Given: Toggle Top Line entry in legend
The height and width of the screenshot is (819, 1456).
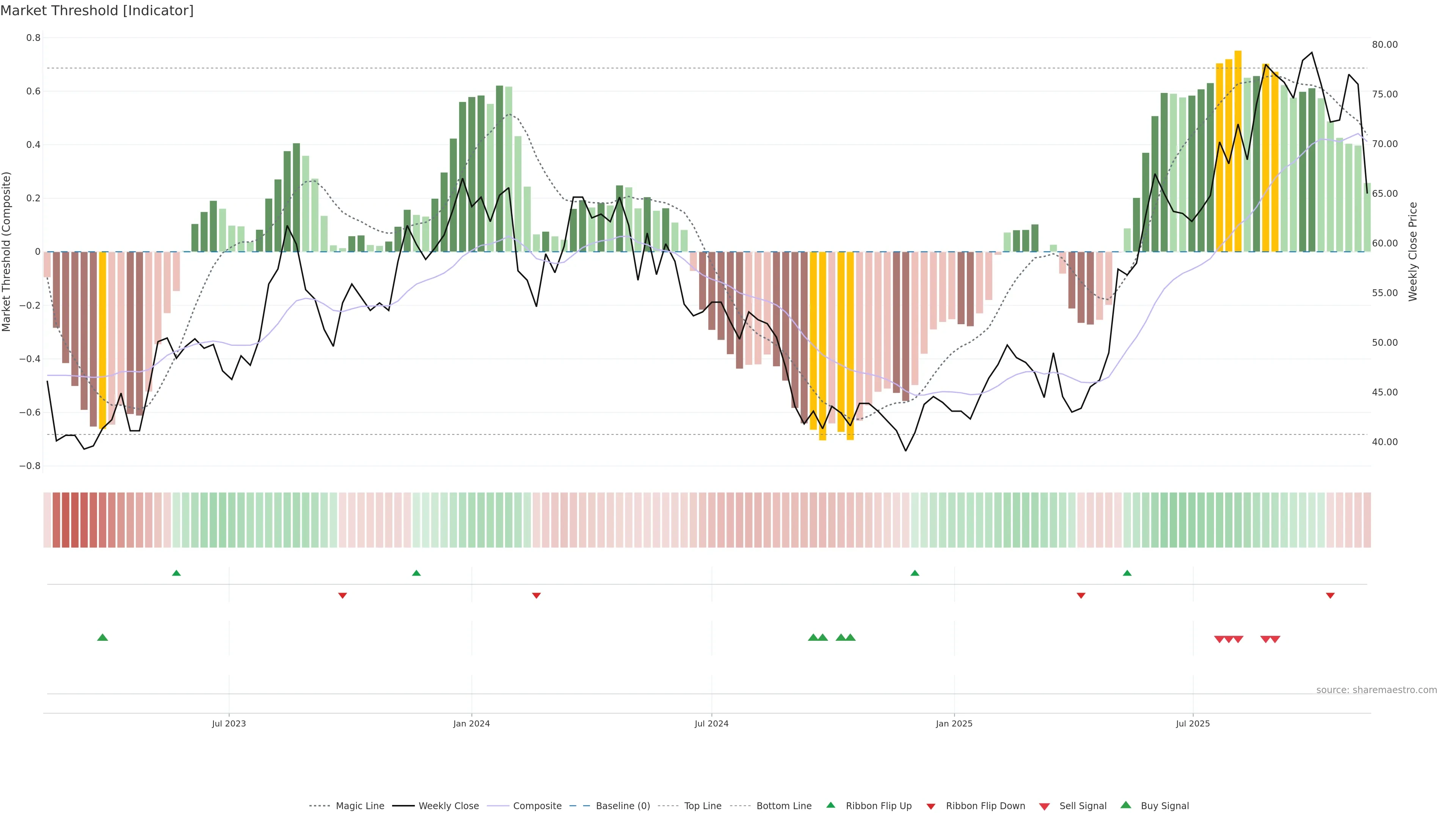Looking at the screenshot, I should pyautogui.click(x=703, y=806).
